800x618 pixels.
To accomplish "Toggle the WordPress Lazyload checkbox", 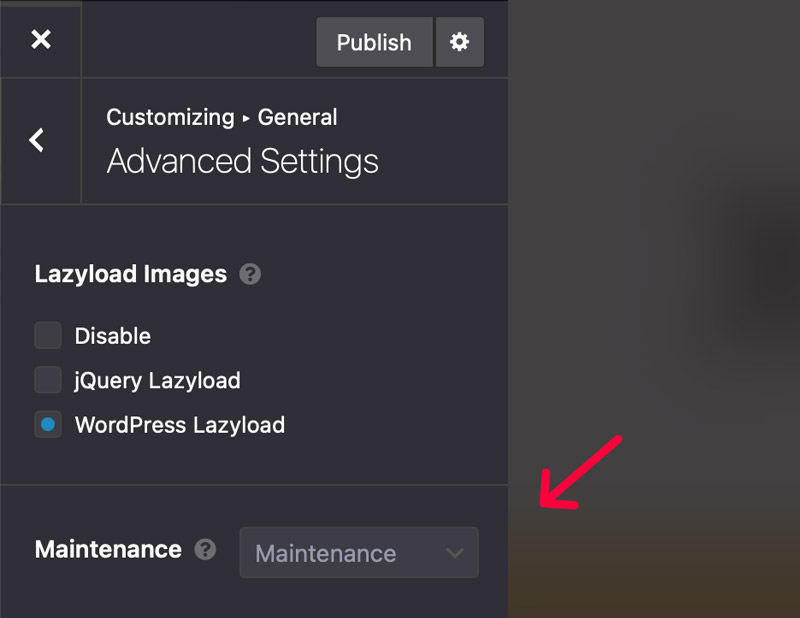I will pos(48,424).
